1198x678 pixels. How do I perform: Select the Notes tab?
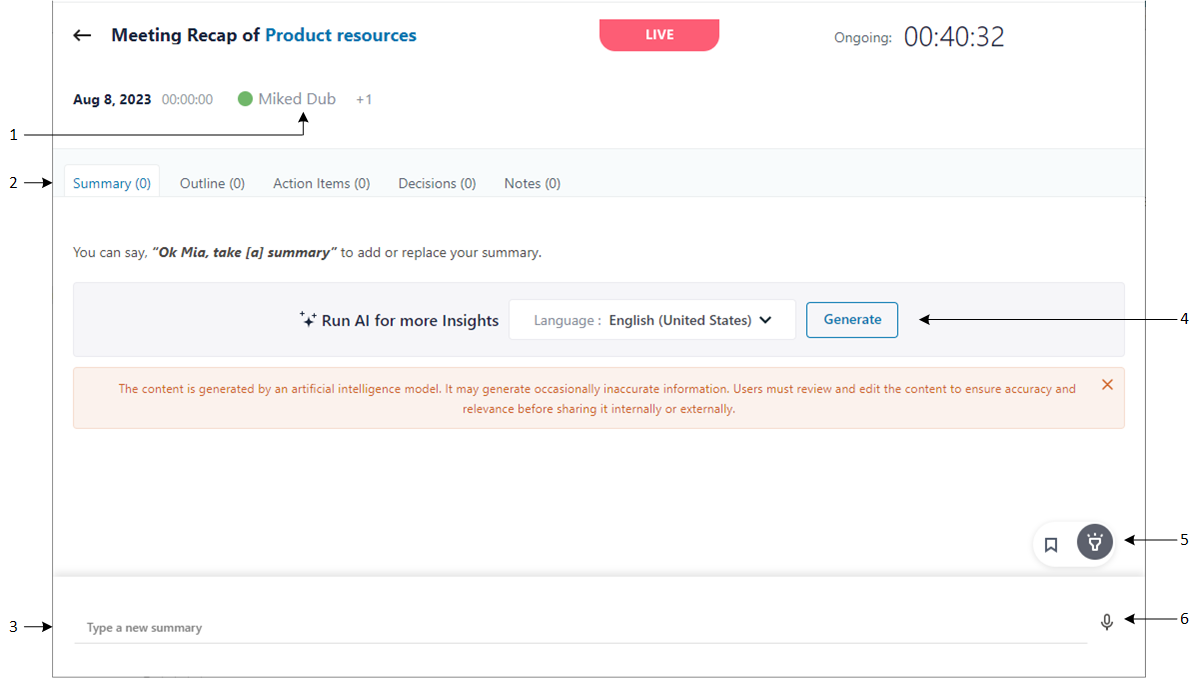(532, 183)
